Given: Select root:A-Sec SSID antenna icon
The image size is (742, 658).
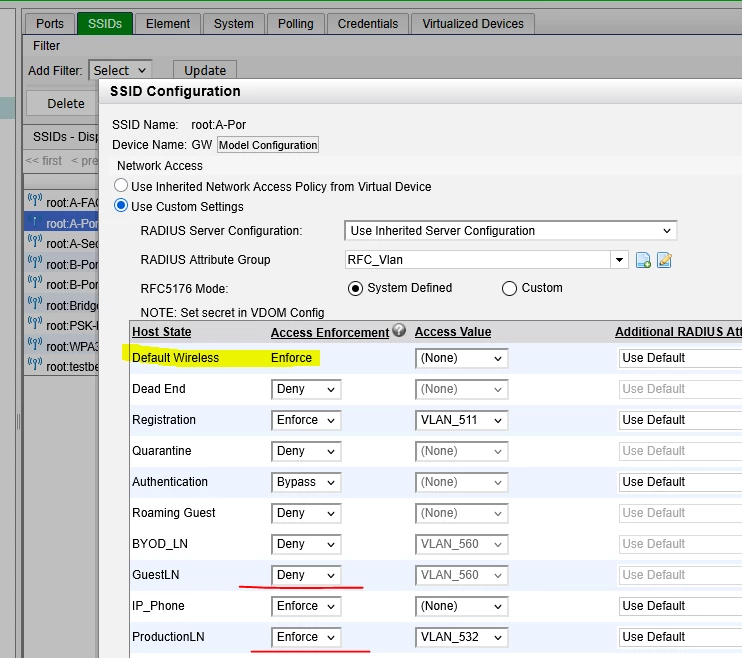Looking at the screenshot, I should [x=35, y=241].
